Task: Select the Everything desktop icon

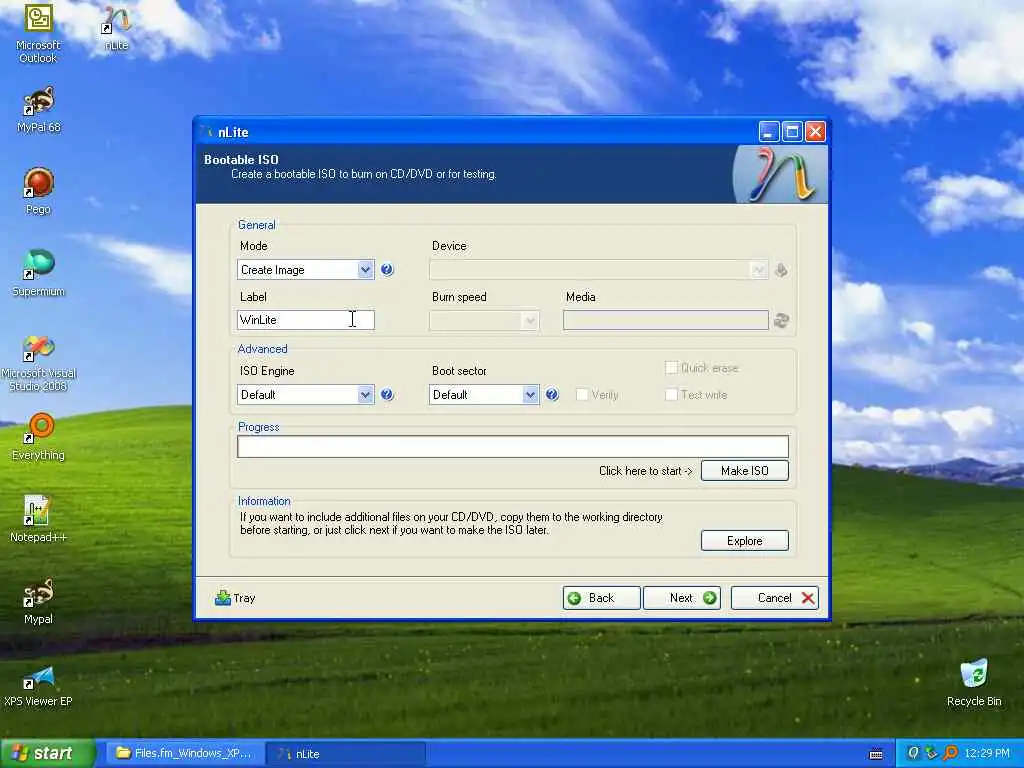Action: 39,436
